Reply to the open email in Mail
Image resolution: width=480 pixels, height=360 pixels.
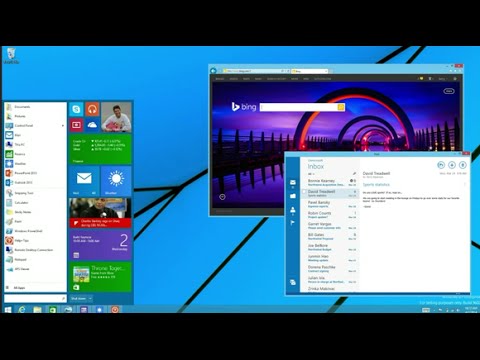(441, 165)
